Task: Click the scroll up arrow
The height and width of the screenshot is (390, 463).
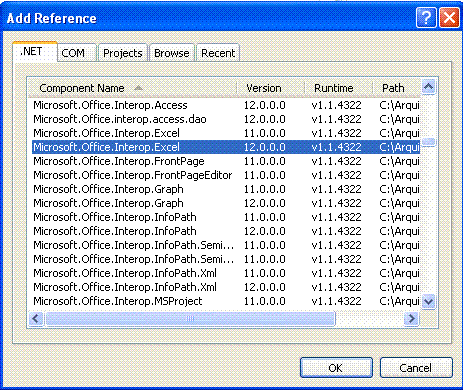Action: click(428, 87)
